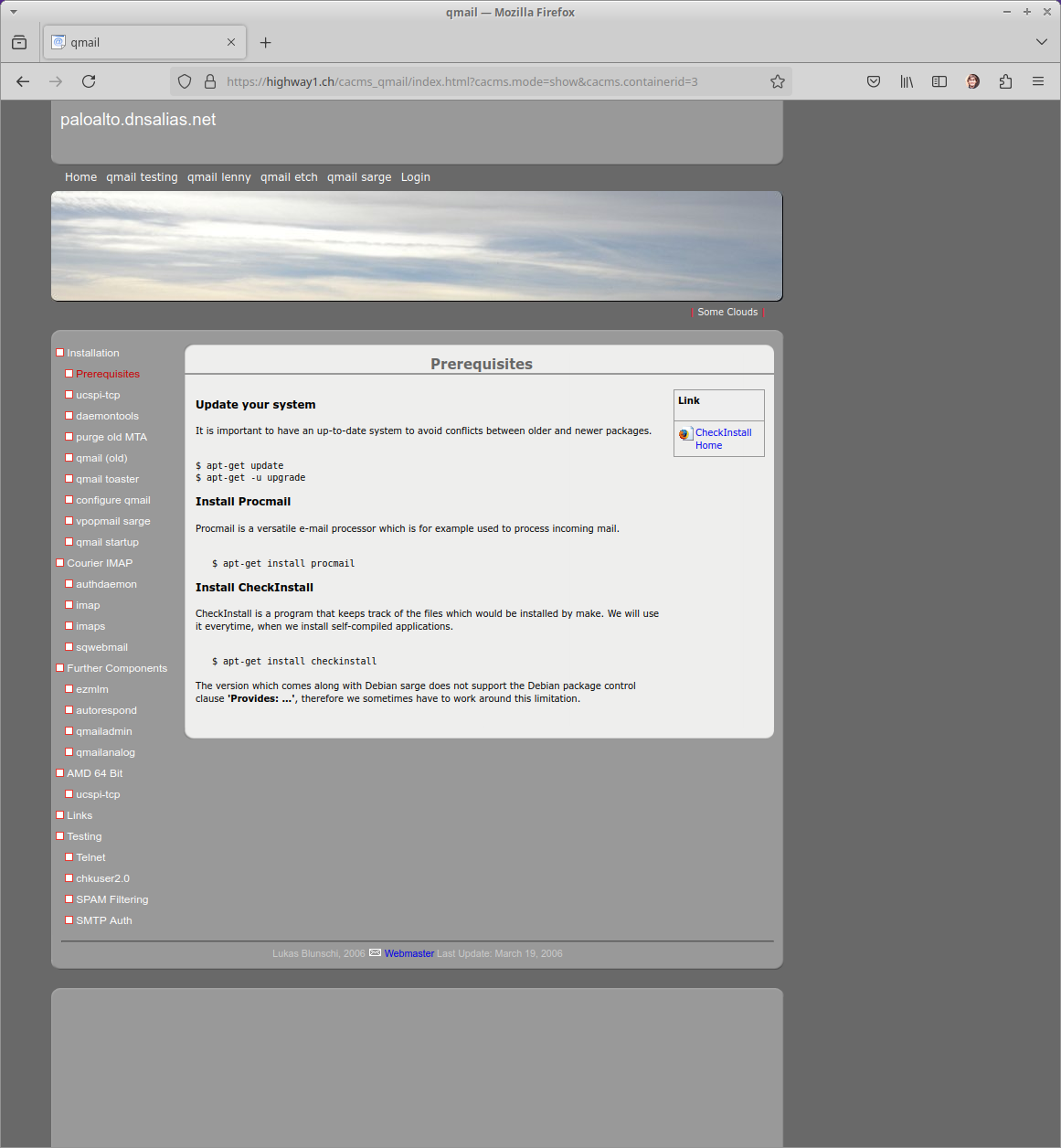The image size is (1061, 1148).
Task: Email the Webmaster link
Action: 409,953
